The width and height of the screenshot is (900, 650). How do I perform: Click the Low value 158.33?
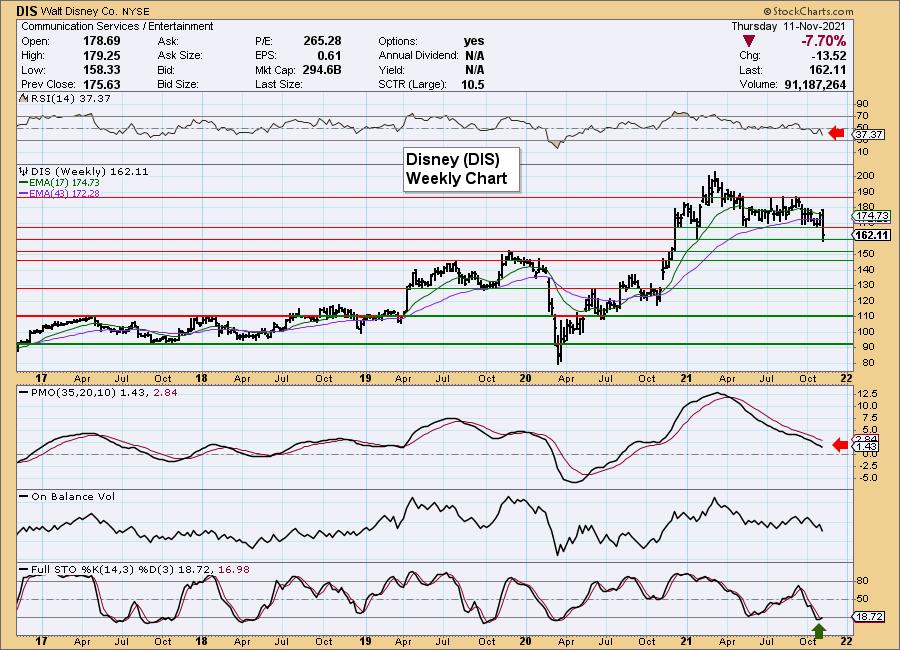coord(102,69)
